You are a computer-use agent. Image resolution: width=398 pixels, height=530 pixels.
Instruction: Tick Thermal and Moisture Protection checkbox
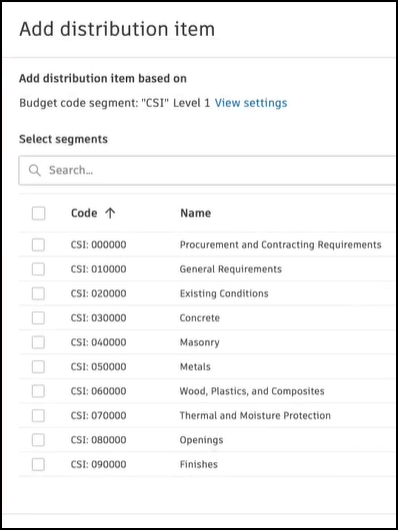38,415
